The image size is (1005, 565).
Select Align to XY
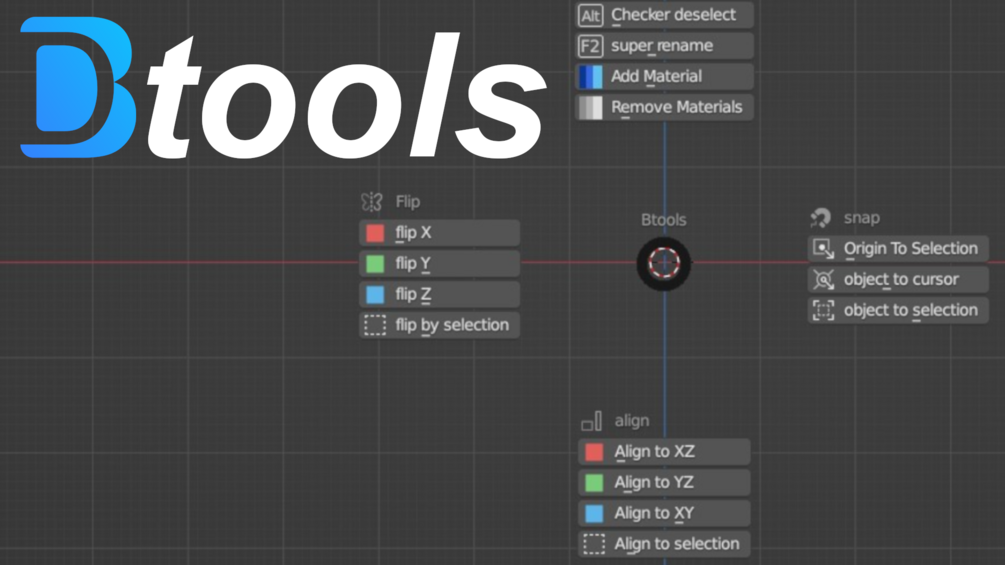[x=664, y=513]
